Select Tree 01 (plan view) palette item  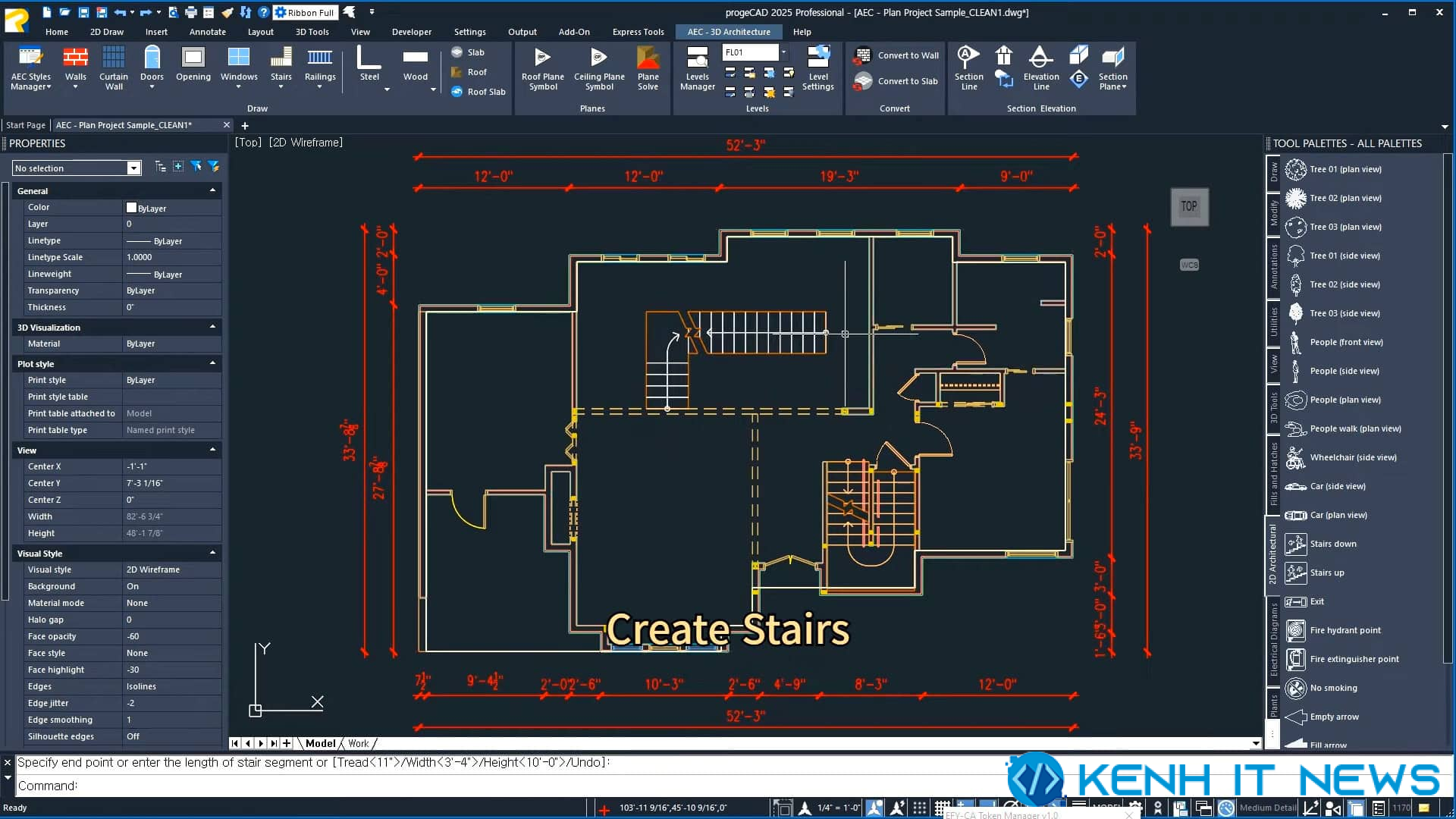(1345, 169)
